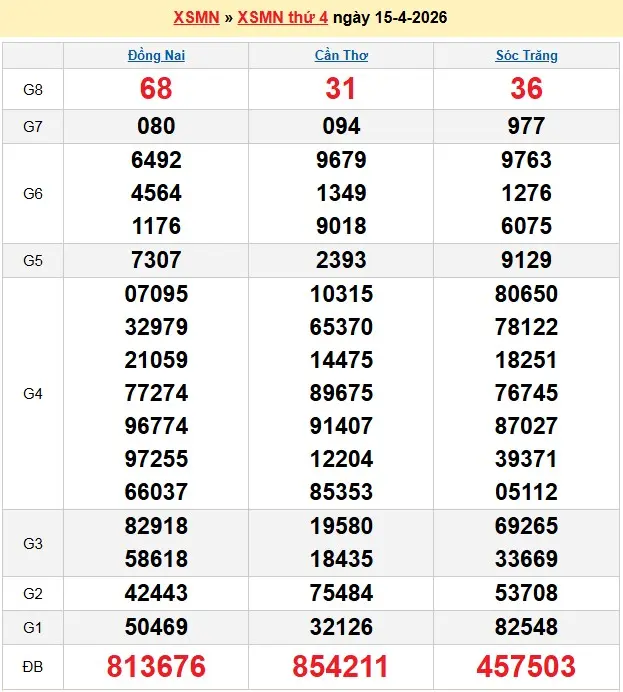Screen dimensions: 623x692
Task: Open the Đồng Nai column header link
Action: click(x=156, y=55)
